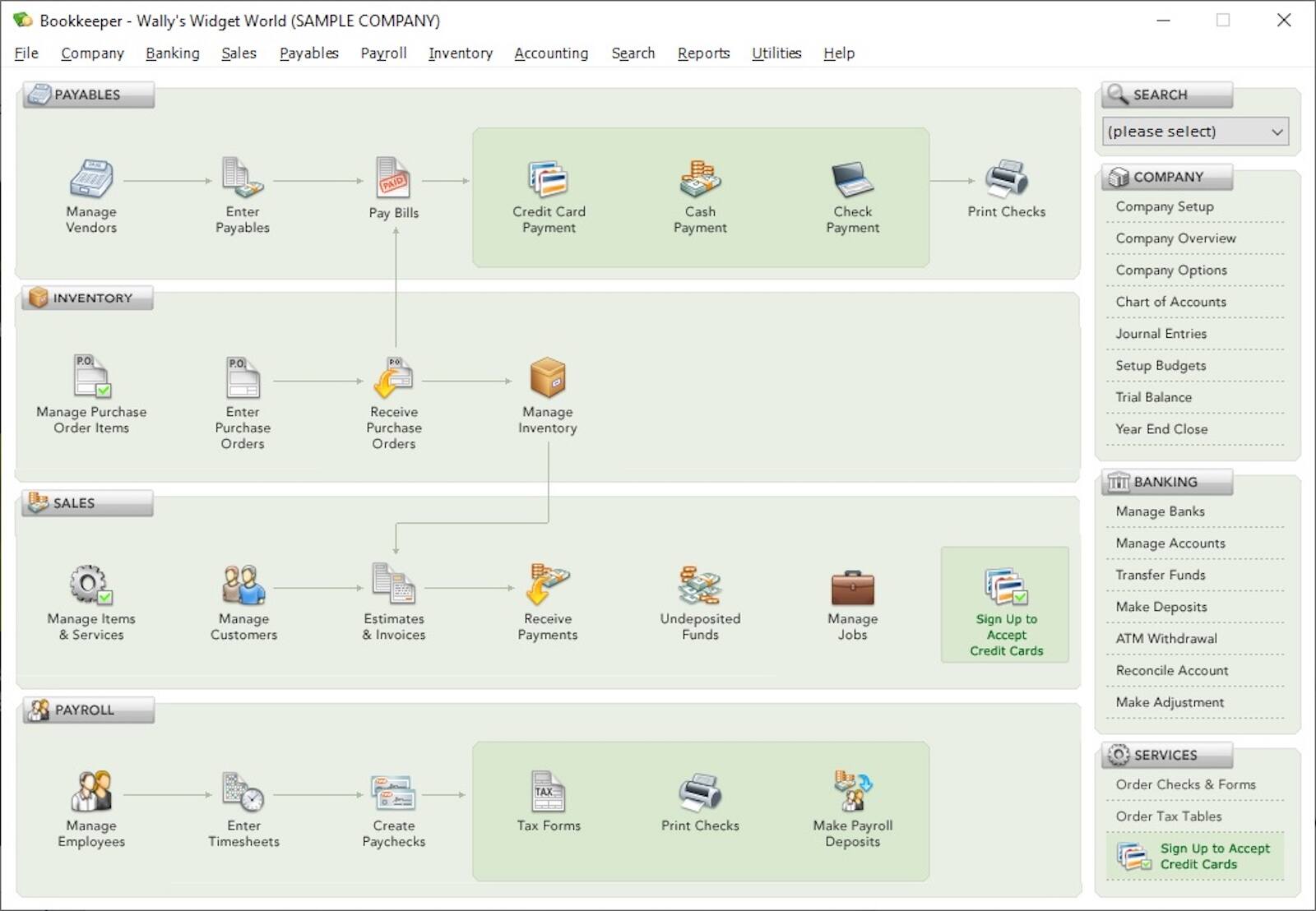Screen dimensions: 1316x911
Task: Click the Chart of Accounts link
Action: [x=1170, y=302]
